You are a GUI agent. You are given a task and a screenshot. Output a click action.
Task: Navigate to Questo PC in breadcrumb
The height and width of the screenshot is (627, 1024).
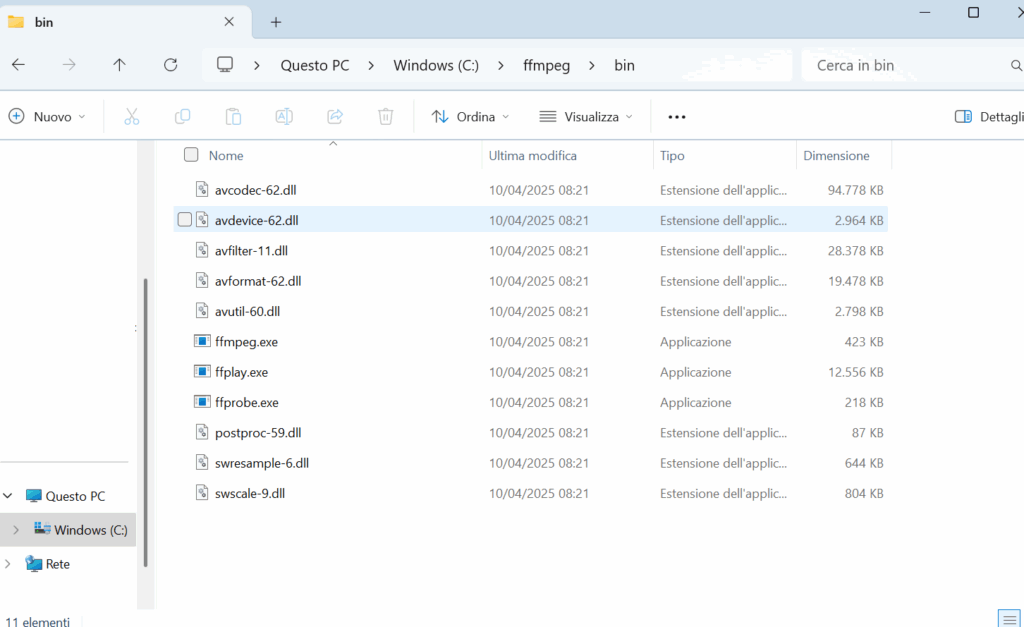tap(315, 65)
